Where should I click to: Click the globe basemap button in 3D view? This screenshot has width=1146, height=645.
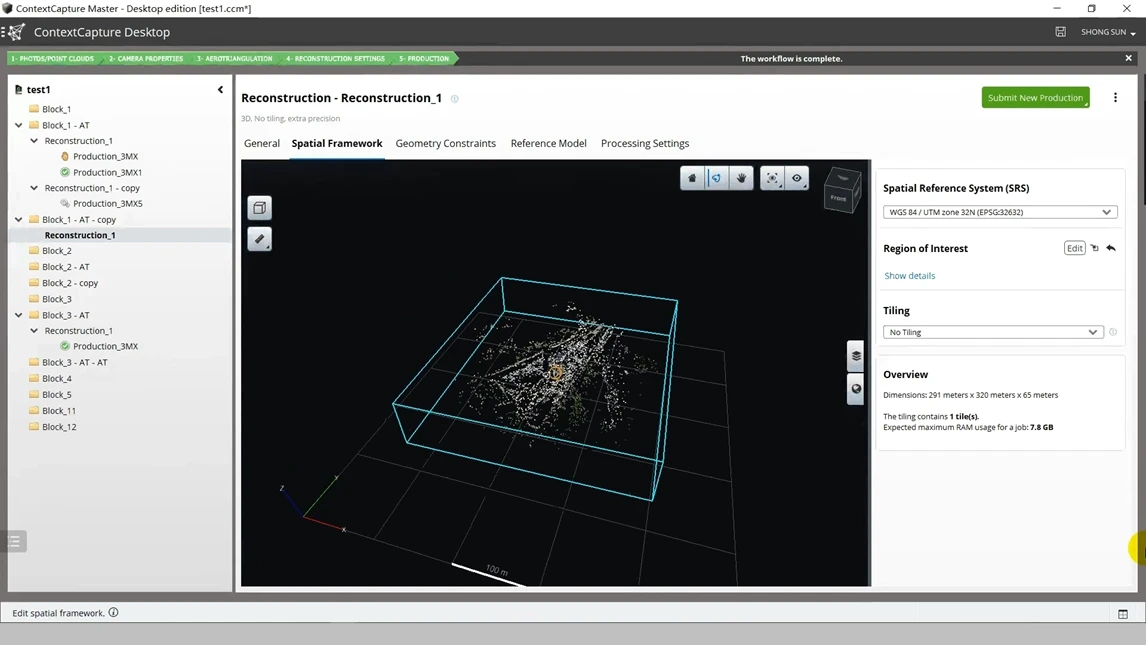pos(856,389)
